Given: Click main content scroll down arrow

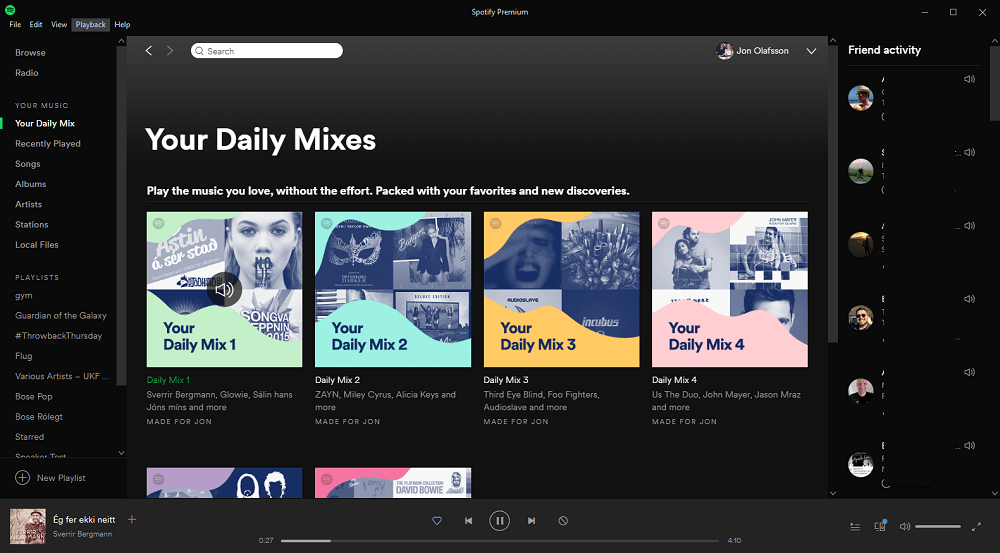Looking at the screenshot, I should click(832, 492).
